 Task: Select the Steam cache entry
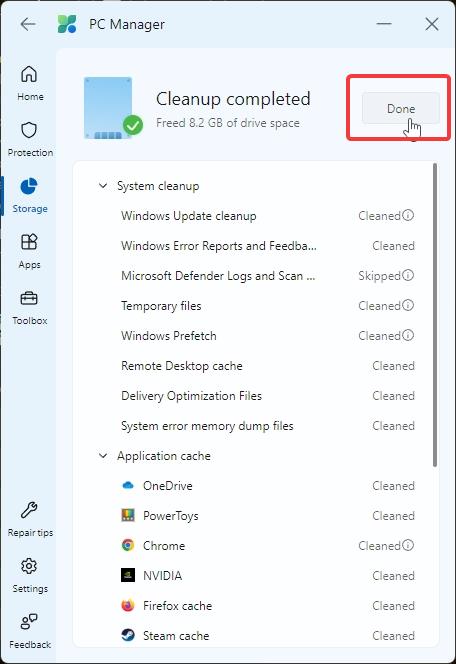(268, 636)
